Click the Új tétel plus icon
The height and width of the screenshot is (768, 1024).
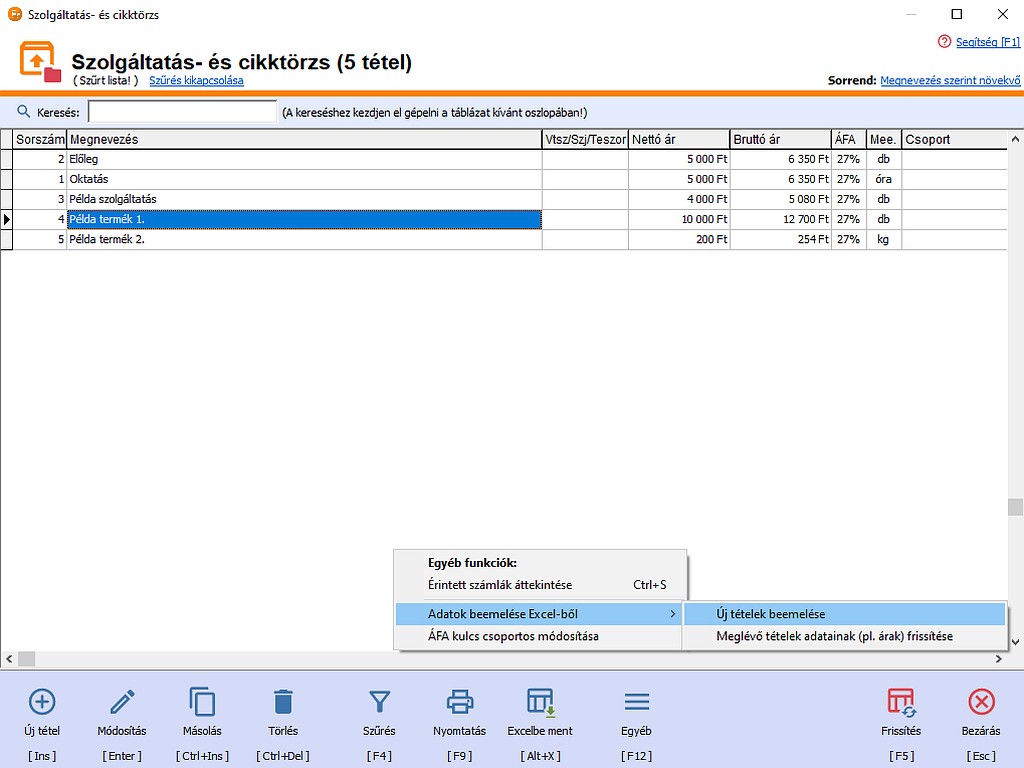(x=43, y=702)
